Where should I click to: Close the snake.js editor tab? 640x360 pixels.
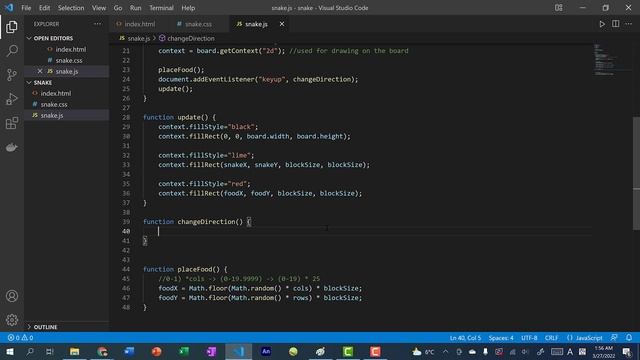(282, 24)
